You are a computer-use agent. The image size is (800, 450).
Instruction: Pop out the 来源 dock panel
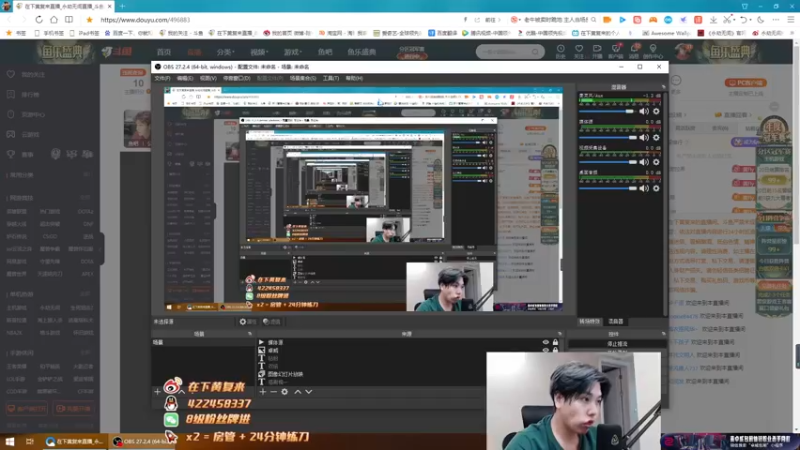pos(559,334)
